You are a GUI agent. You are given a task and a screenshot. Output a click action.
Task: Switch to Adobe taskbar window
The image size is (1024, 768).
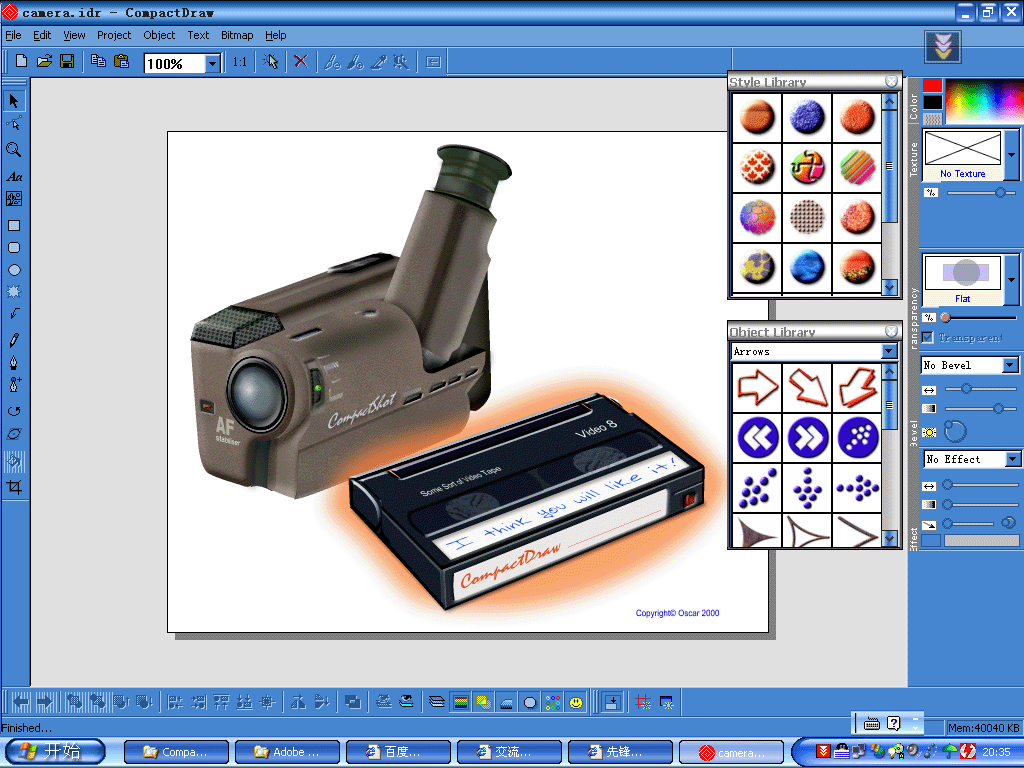(287, 752)
